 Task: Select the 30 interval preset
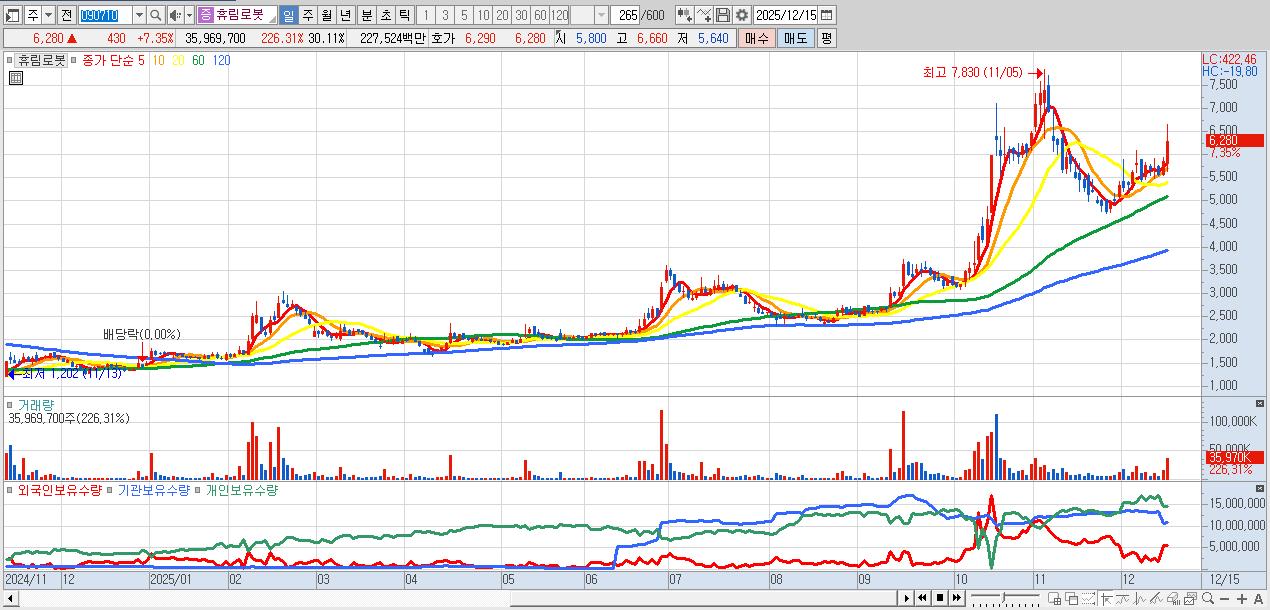[521, 15]
